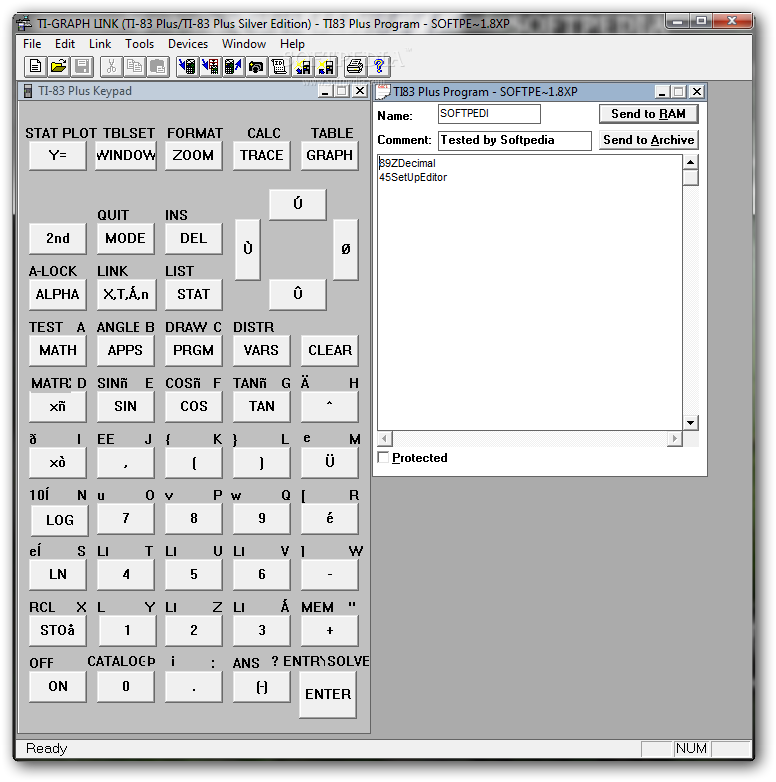Image resolution: width=776 pixels, height=782 pixels.
Task: Click the Send to Archive button
Action: [648, 140]
